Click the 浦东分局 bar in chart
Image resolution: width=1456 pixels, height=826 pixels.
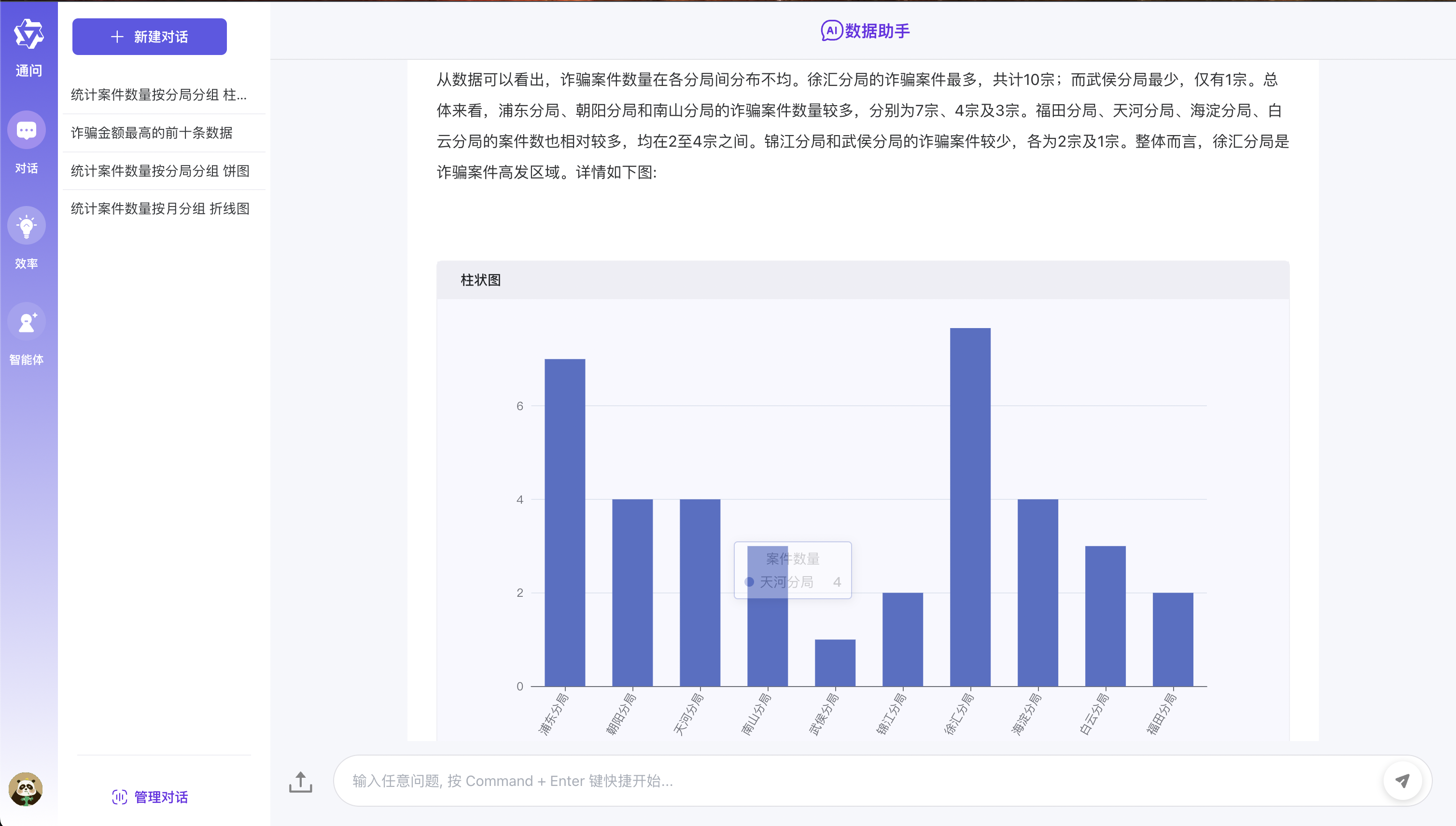pos(565,522)
